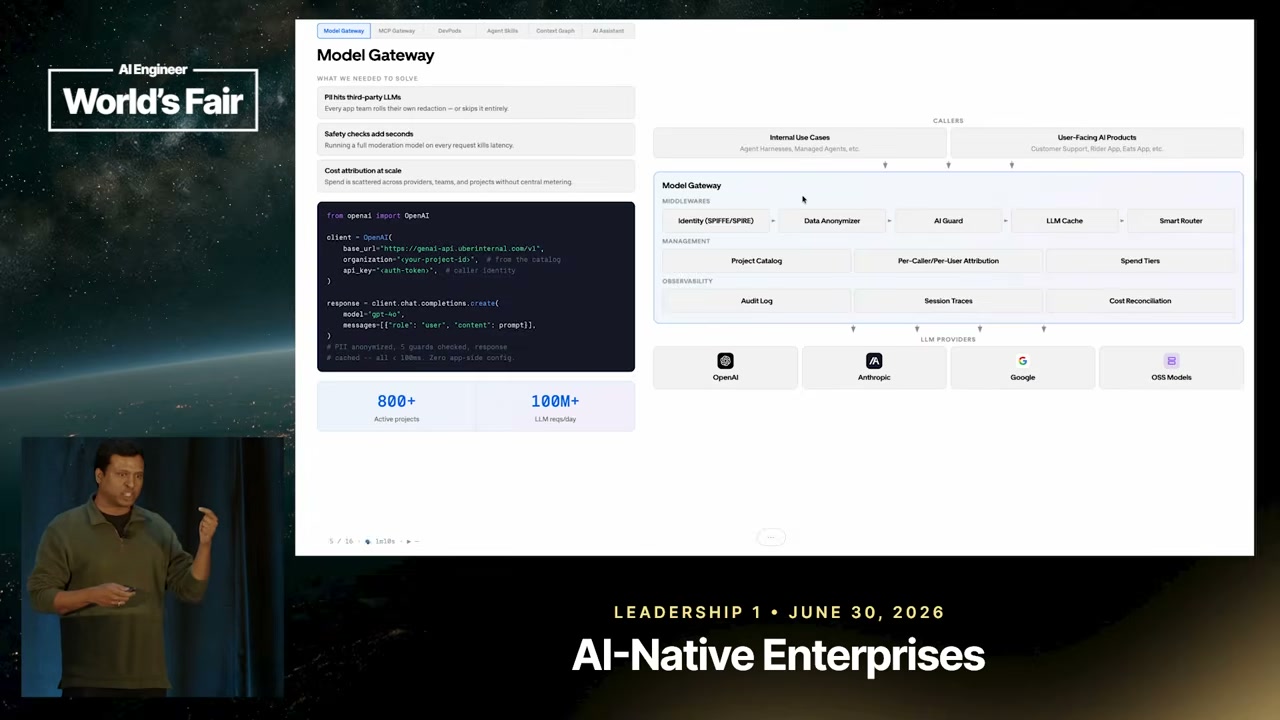1280x720 pixels.
Task: Click the timer icon beside 1m10s
Action: [367, 541]
